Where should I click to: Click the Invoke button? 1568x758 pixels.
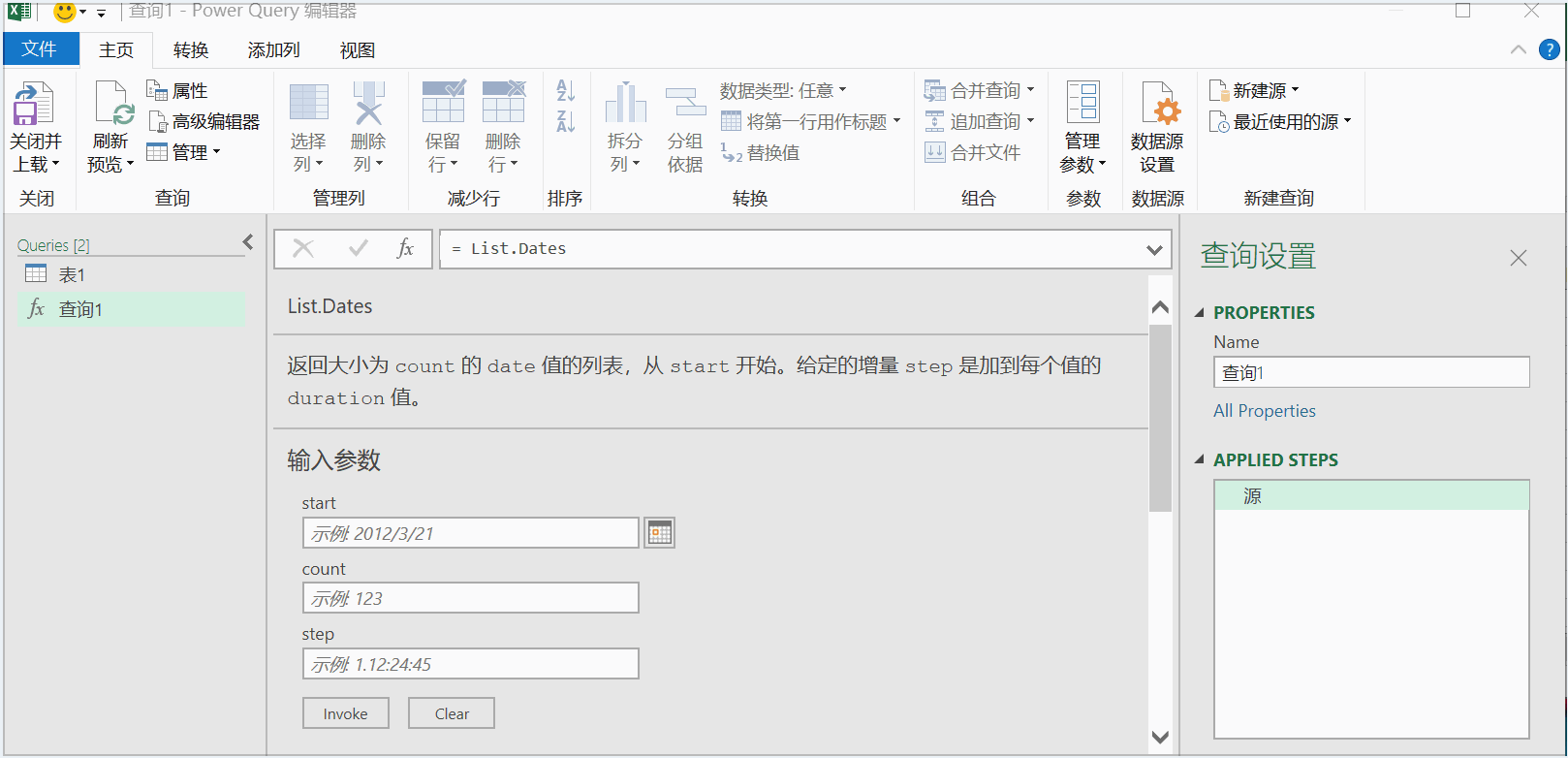(x=346, y=713)
